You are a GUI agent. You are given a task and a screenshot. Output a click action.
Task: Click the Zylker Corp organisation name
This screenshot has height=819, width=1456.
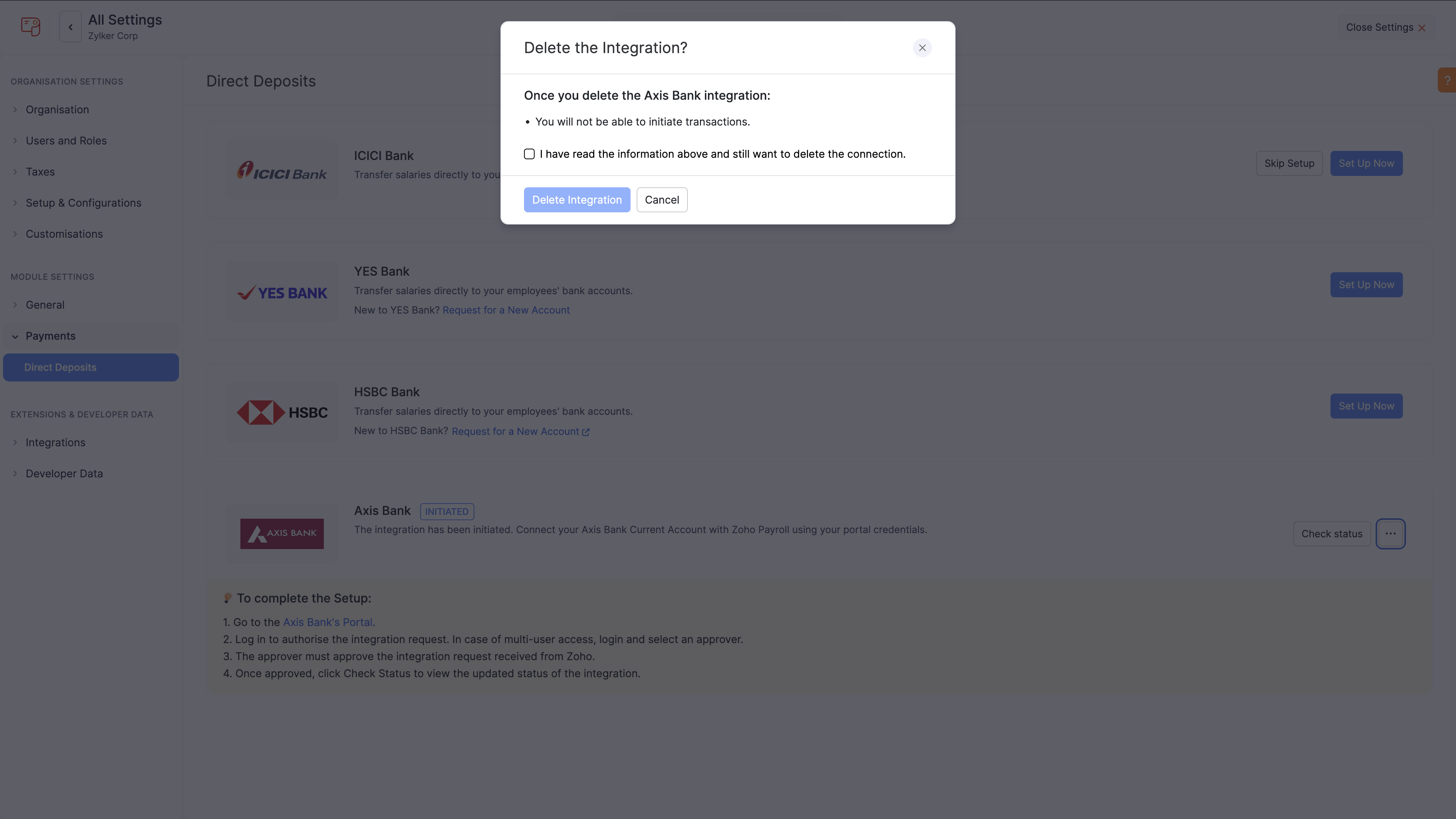113,36
